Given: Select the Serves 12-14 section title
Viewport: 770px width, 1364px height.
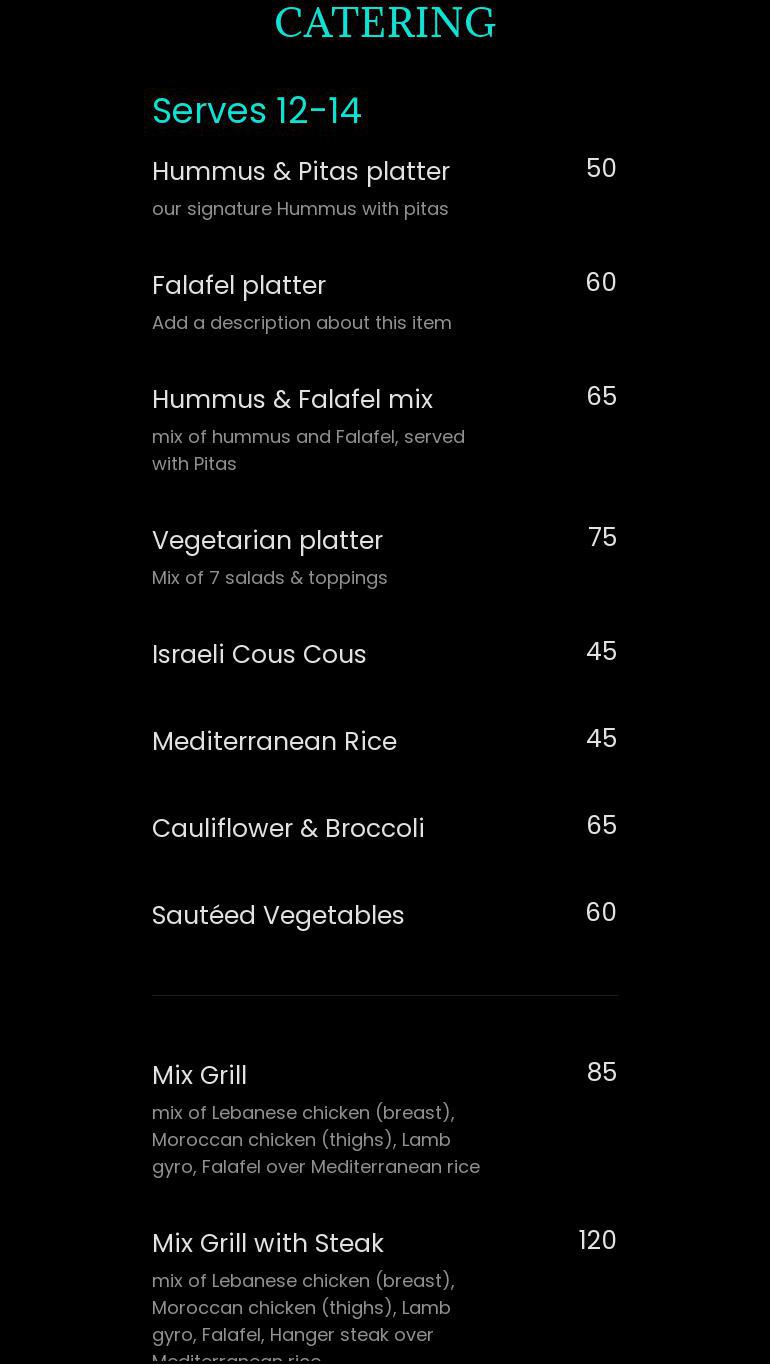Looking at the screenshot, I should (257, 111).
